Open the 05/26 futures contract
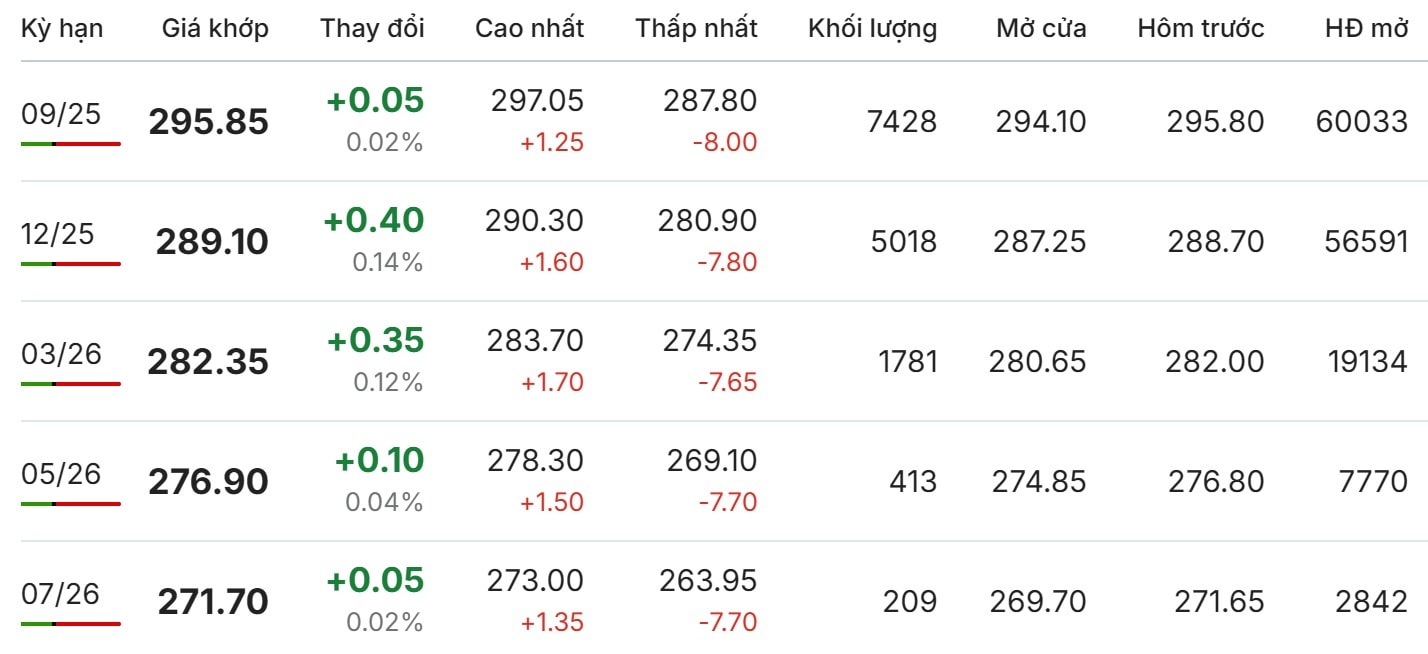Screen dimensions: 1428x654 [61, 474]
